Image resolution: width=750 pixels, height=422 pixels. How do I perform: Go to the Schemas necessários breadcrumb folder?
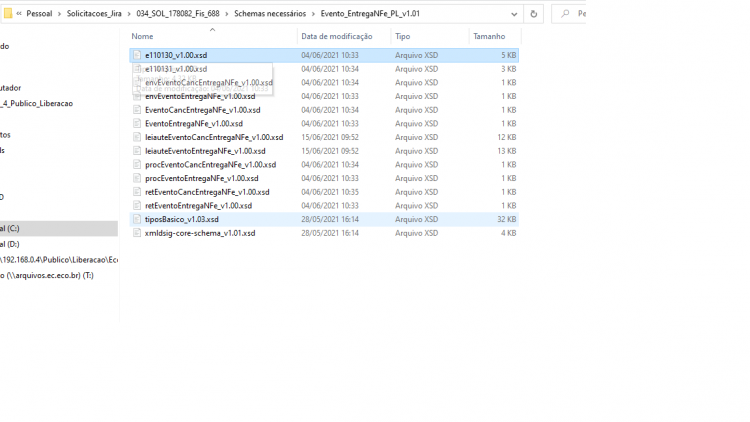[x=270, y=14]
